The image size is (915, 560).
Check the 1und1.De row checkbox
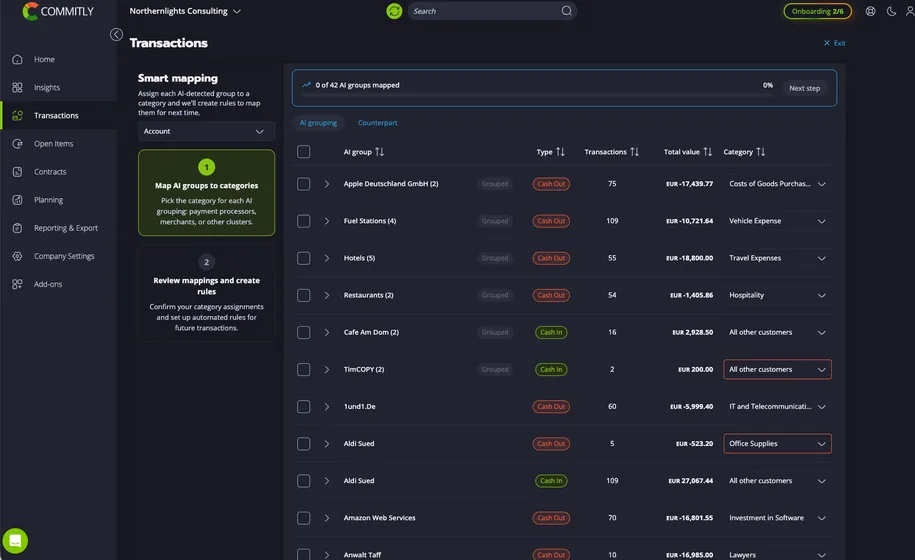pyautogui.click(x=303, y=407)
